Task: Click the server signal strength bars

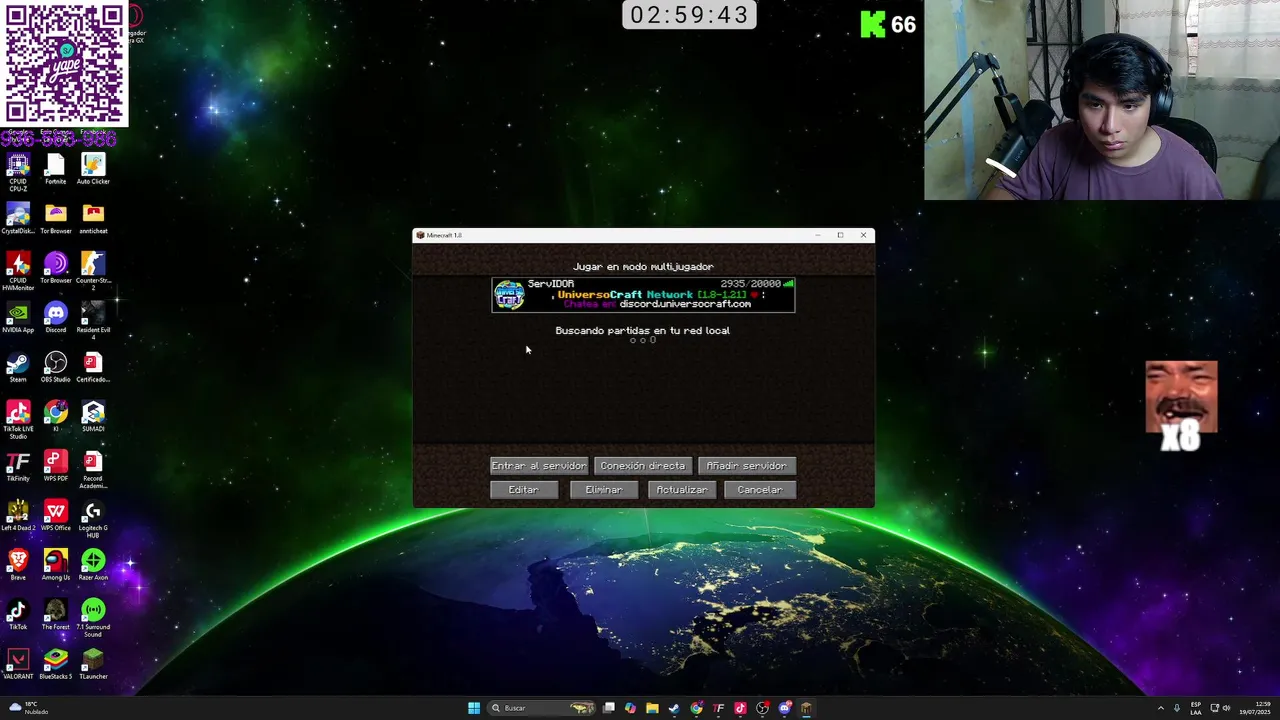Action: [788, 284]
